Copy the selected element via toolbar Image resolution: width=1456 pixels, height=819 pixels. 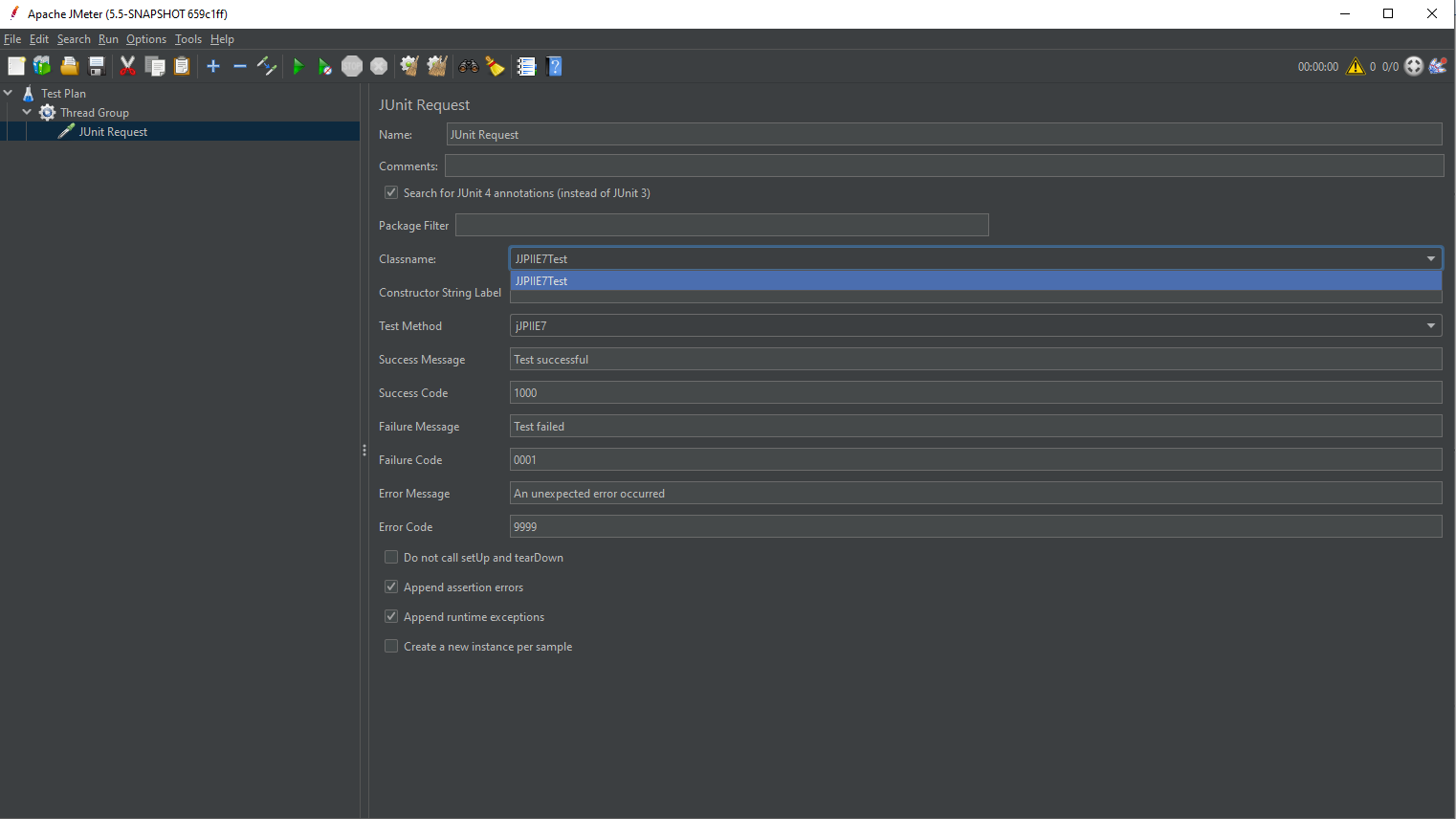(155, 66)
